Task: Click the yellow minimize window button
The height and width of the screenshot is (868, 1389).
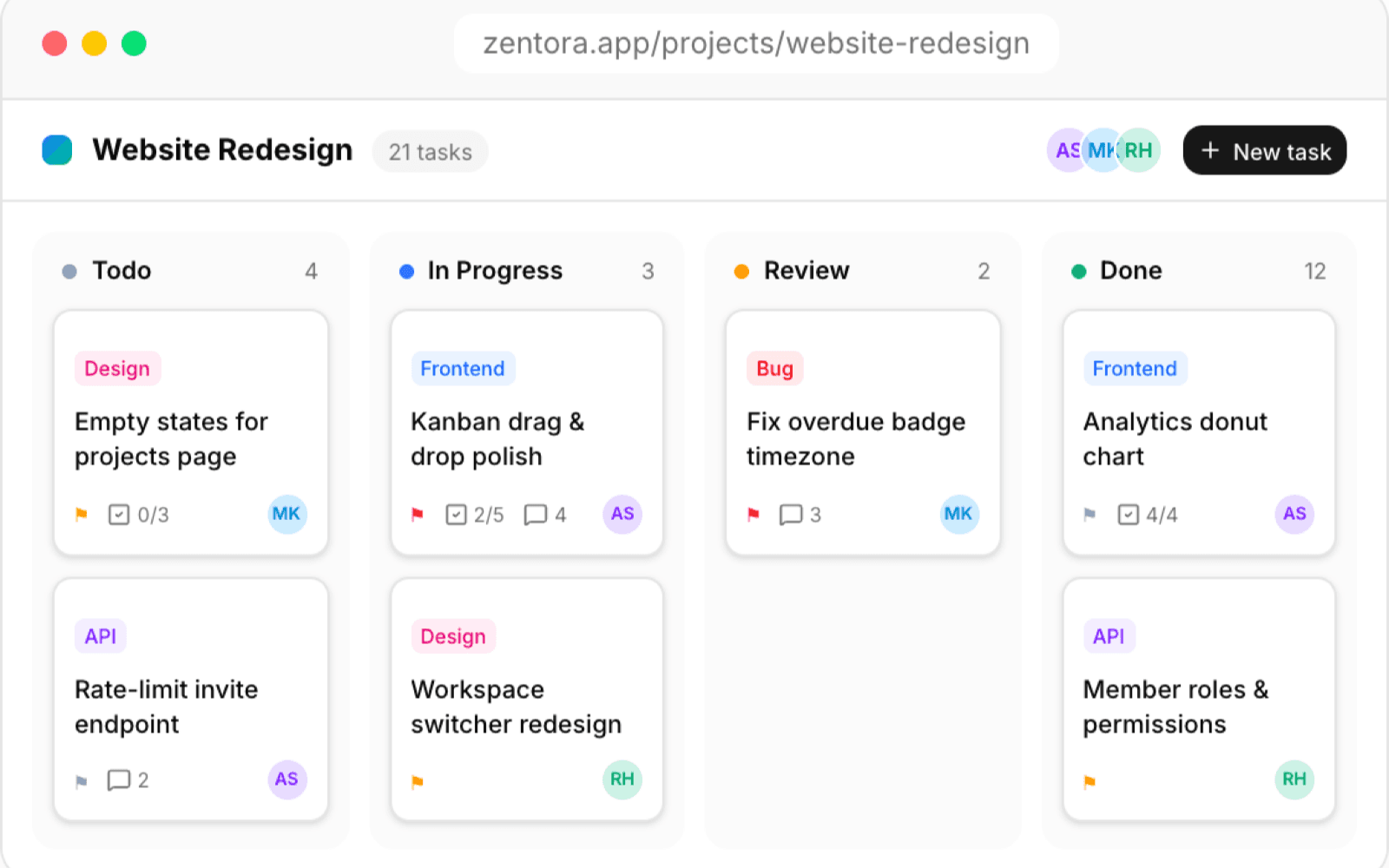Action: click(x=94, y=43)
